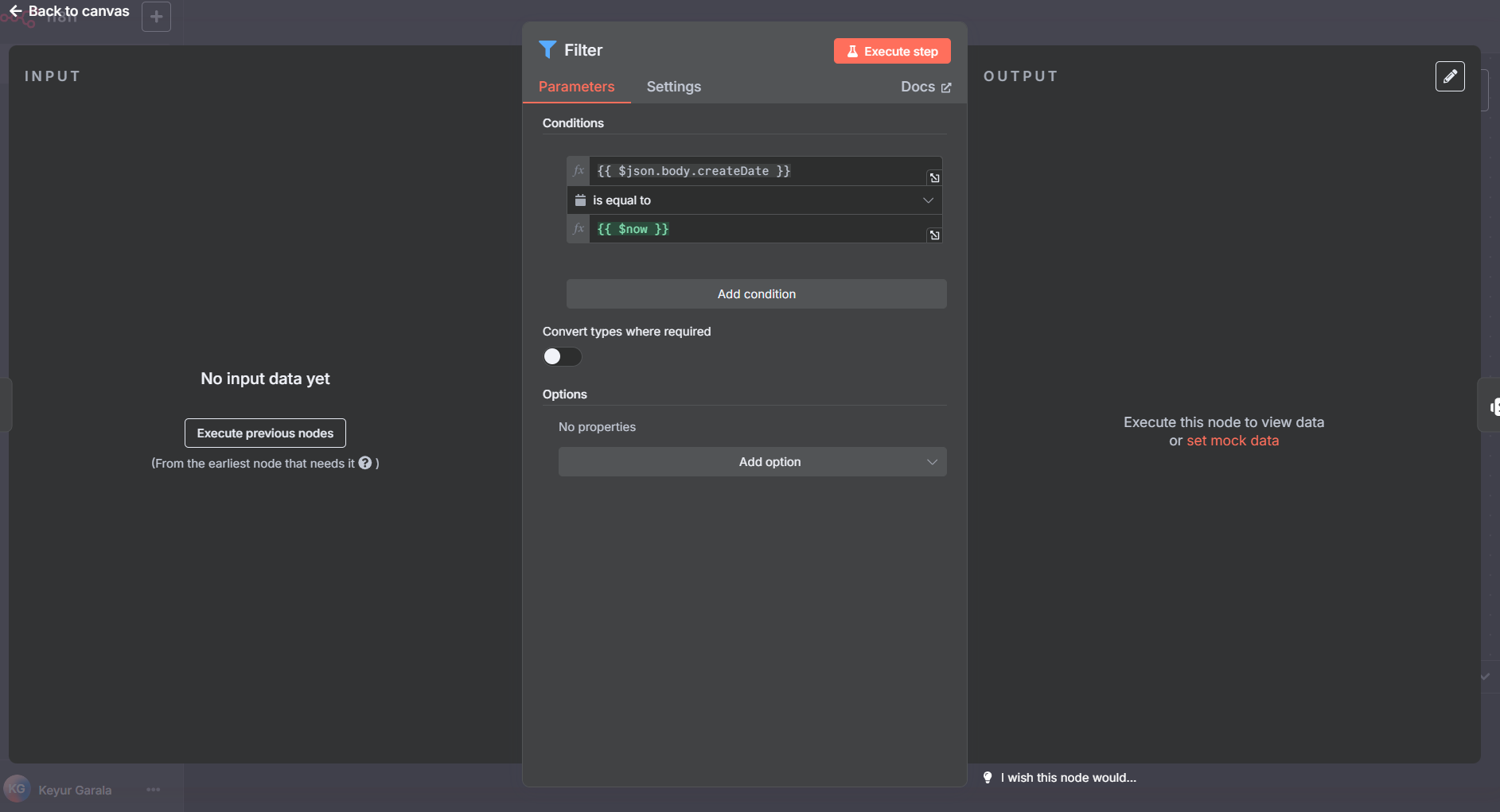
Task: Click Execute previous nodes button
Action: click(265, 433)
